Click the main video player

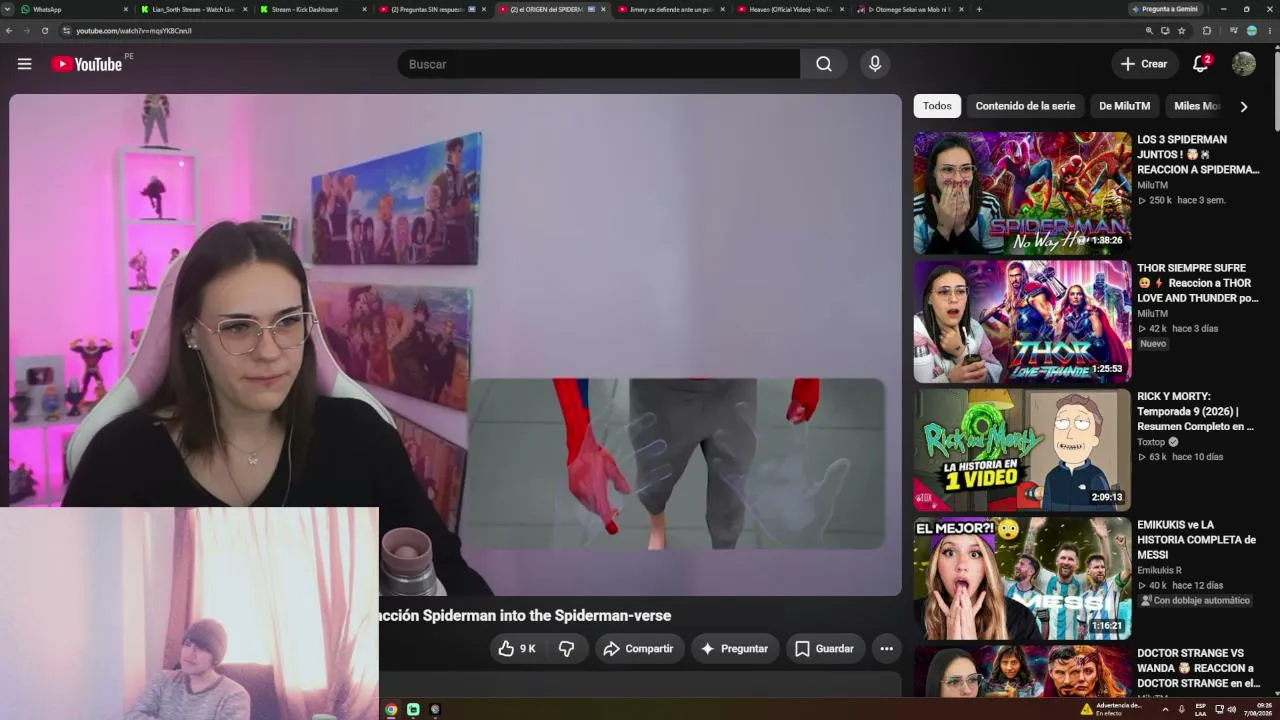coord(455,345)
